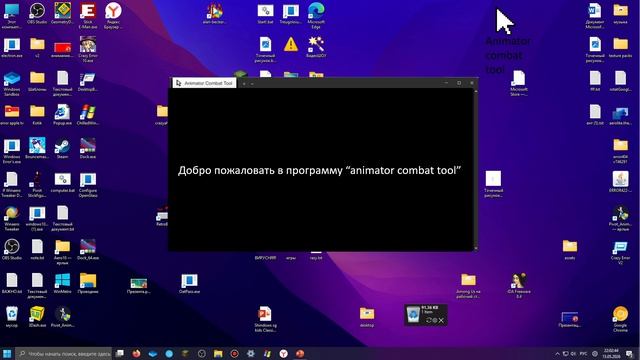640x360 pixels.
Task: Select the yellow warning triangle desktop icon
Action: click(291, 44)
